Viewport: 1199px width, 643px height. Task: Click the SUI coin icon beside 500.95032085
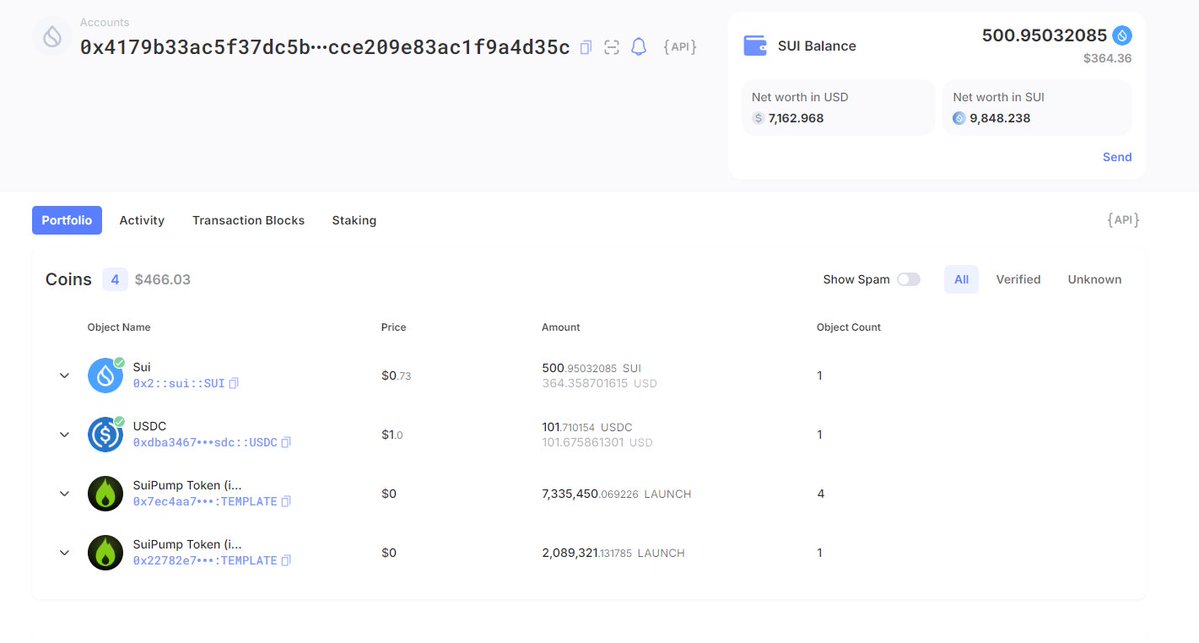pos(1122,35)
